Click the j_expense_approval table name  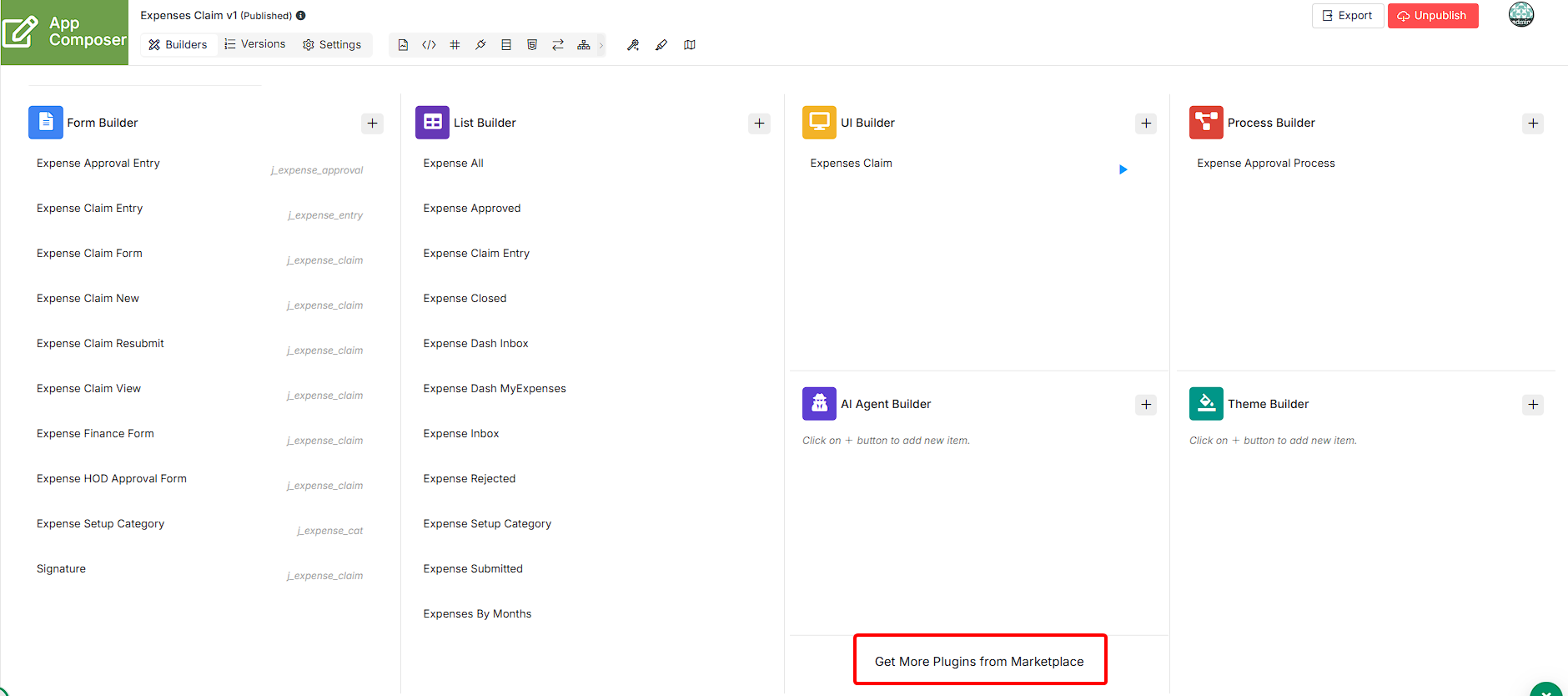[317, 170]
